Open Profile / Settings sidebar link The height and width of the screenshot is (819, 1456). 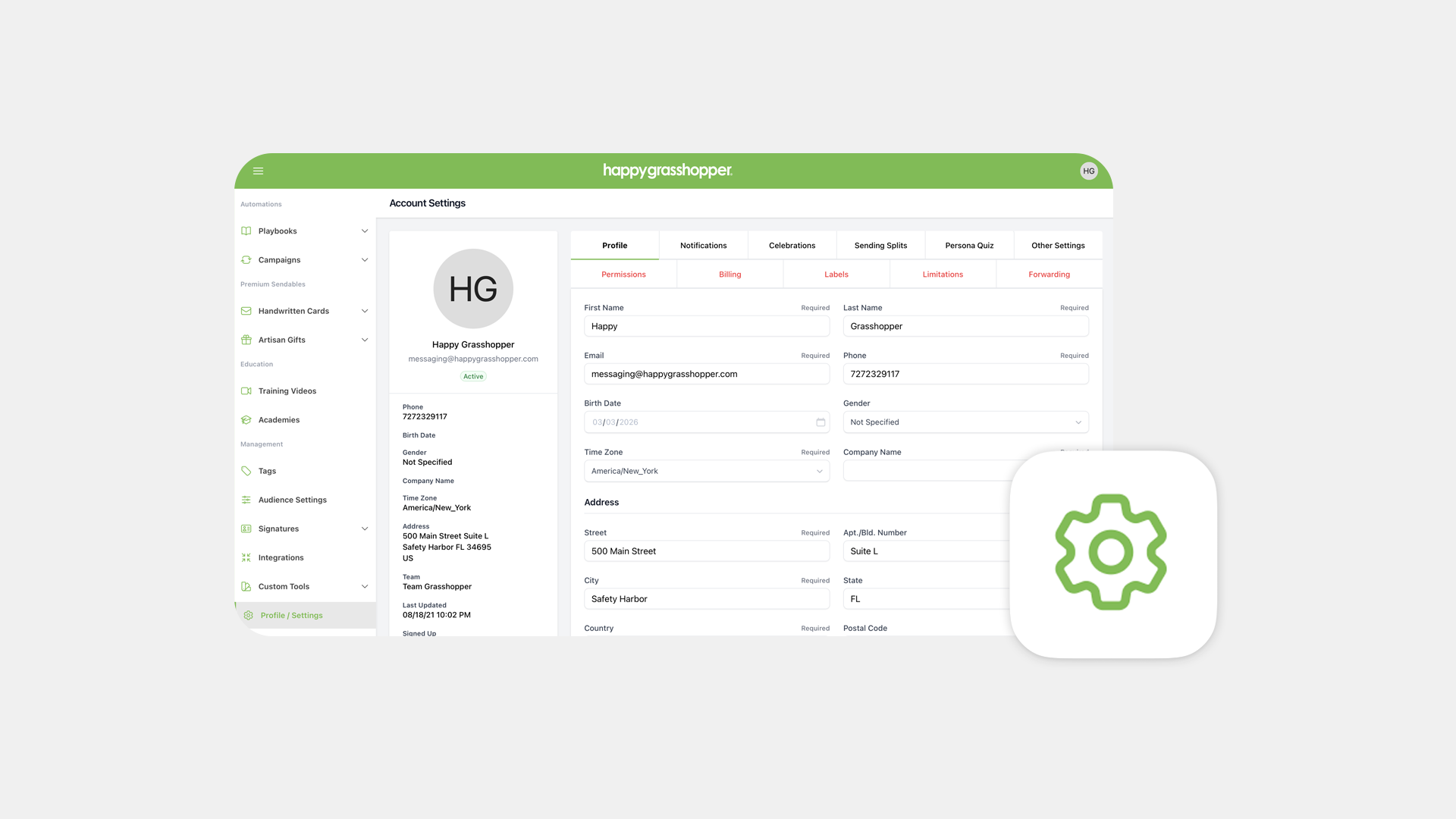[x=292, y=616]
